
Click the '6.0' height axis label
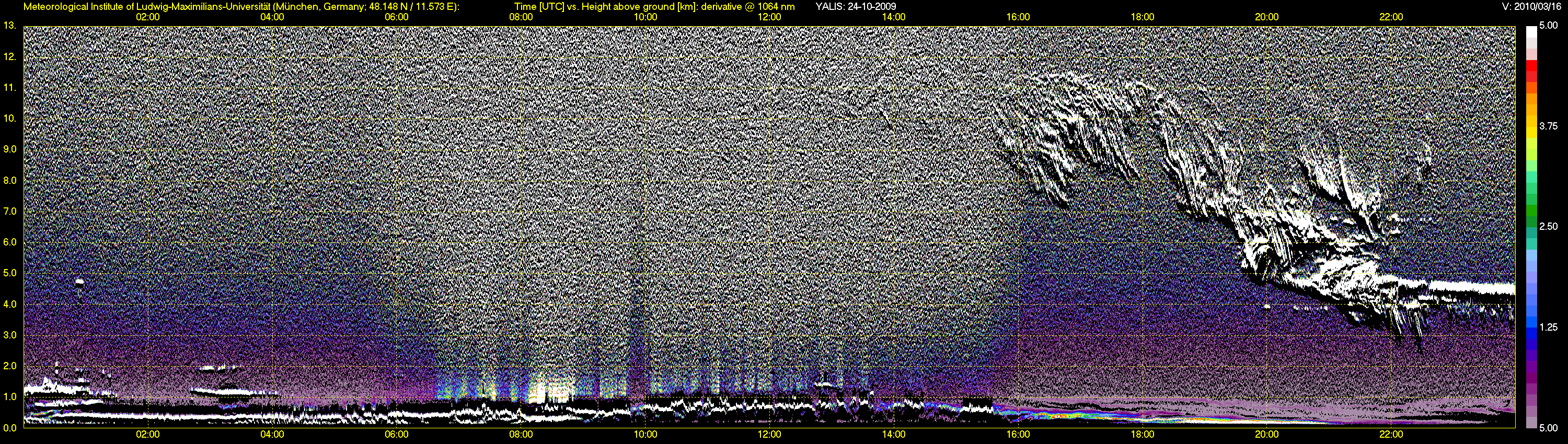(x=9, y=242)
